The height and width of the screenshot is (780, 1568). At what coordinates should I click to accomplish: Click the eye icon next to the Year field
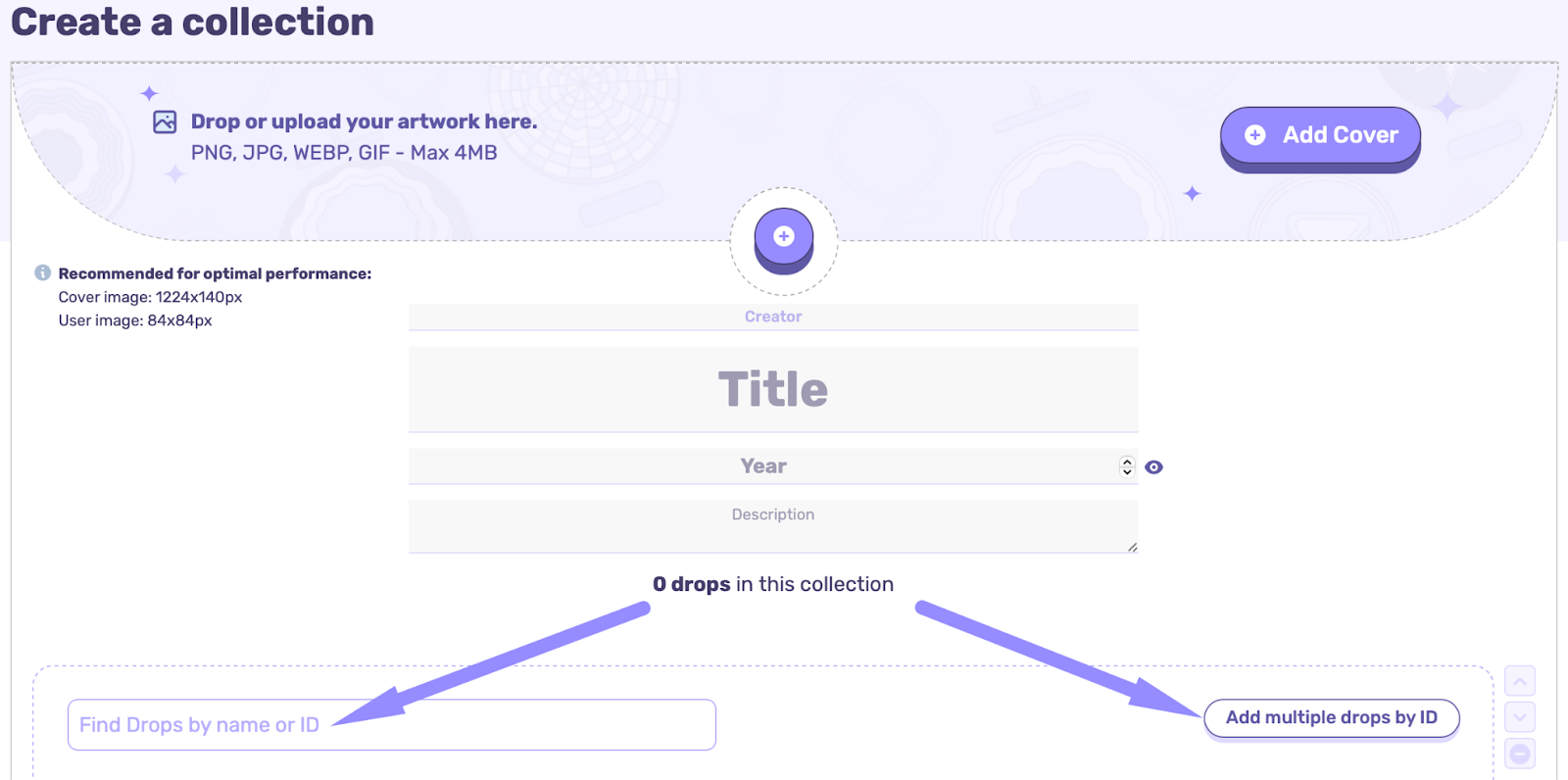(x=1153, y=467)
